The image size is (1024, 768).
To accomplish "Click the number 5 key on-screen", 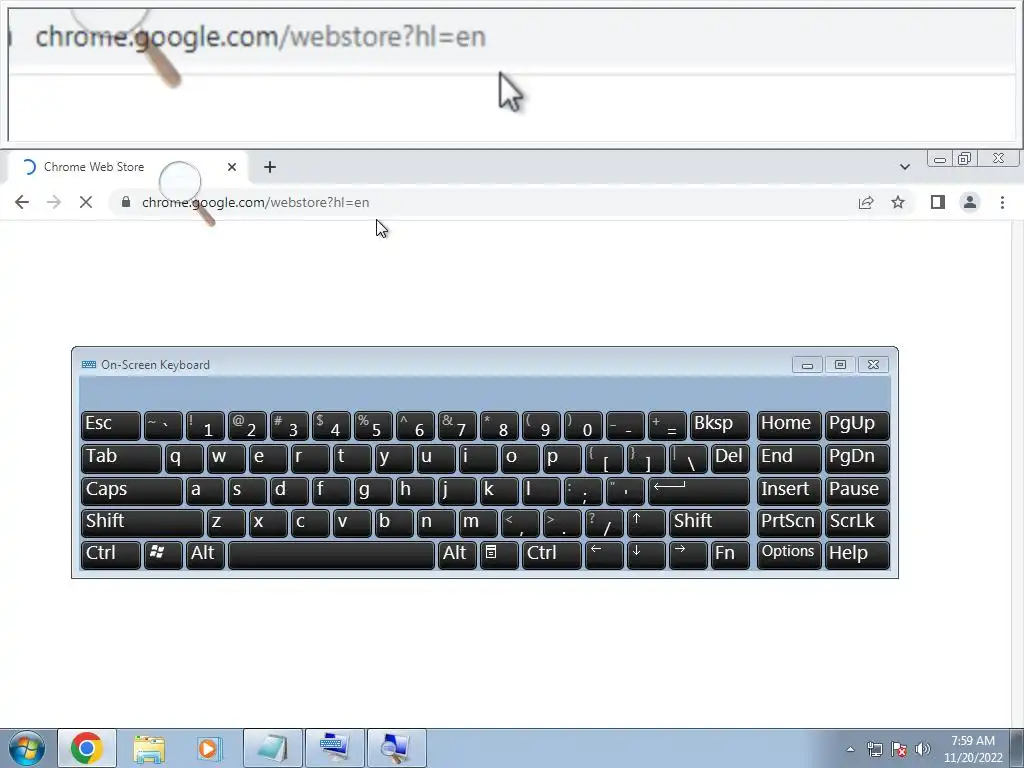I will pyautogui.click(x=373, y=426).
